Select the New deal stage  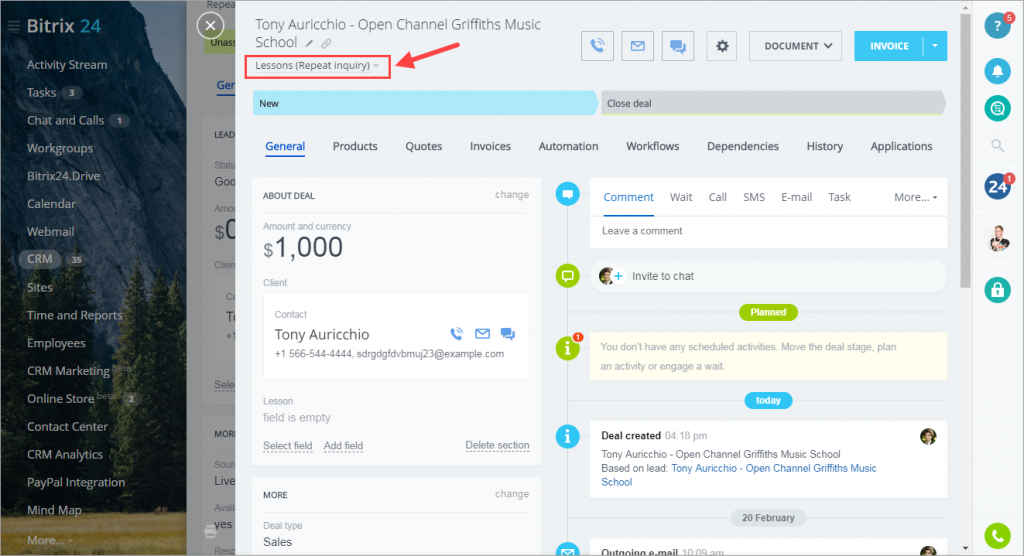pyautogui.click(x=425, y=103)
